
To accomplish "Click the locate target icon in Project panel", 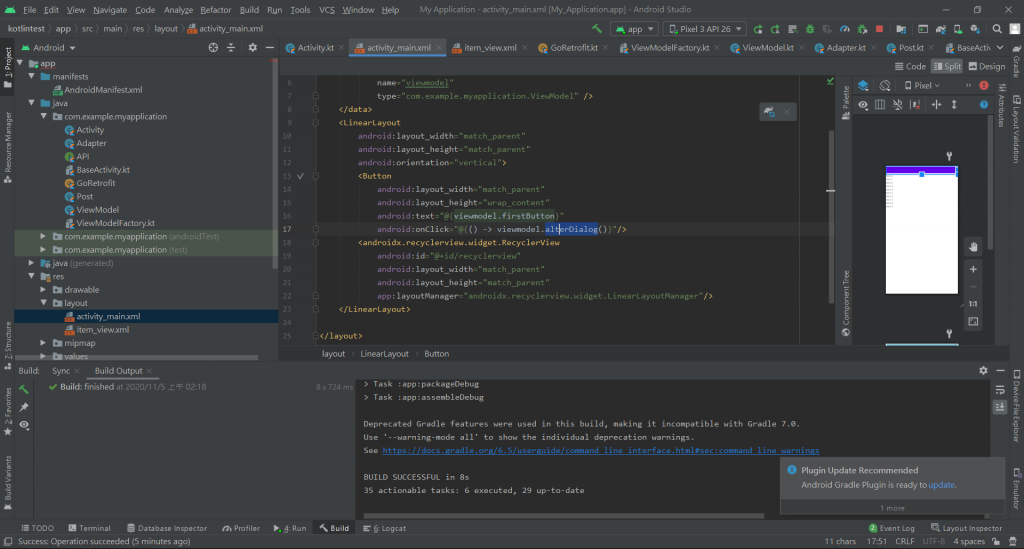I will [x=213, y=47].
